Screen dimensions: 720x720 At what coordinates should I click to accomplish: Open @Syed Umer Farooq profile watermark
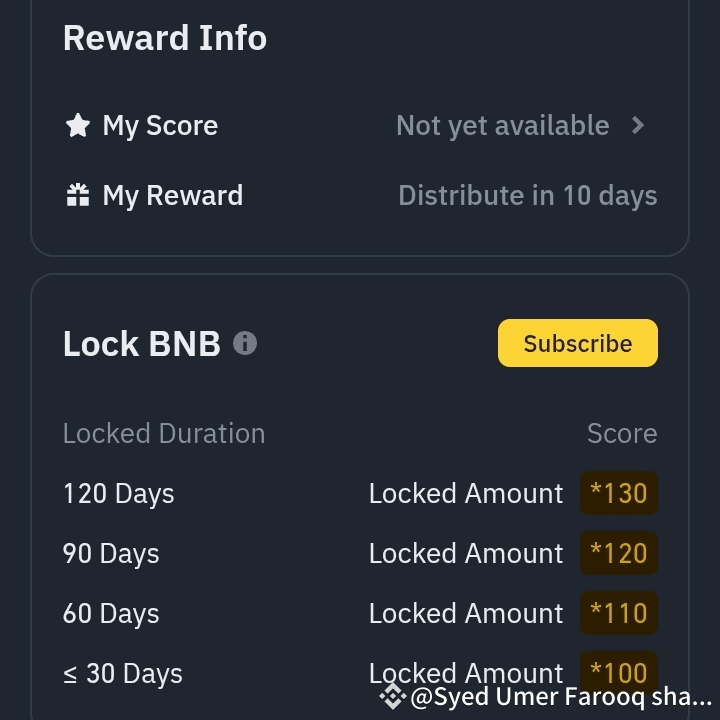pyautogui.click(x=561, y=697)
